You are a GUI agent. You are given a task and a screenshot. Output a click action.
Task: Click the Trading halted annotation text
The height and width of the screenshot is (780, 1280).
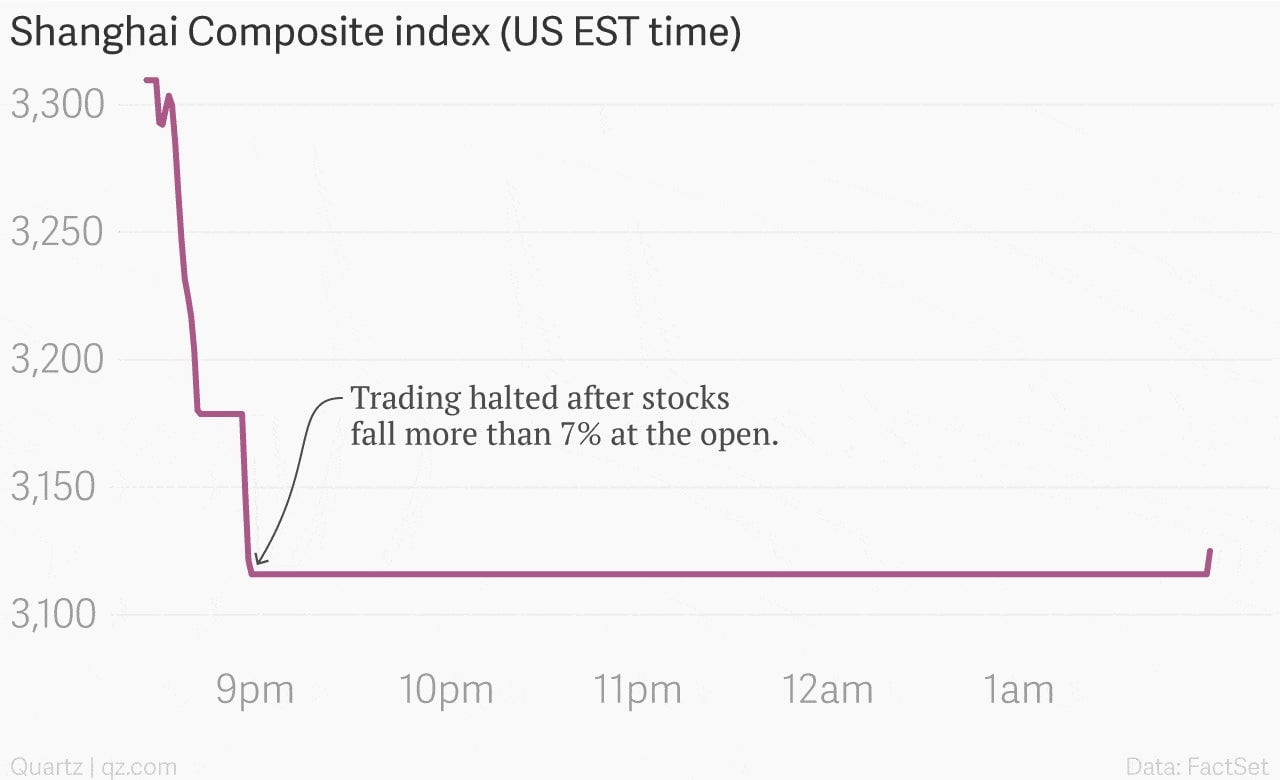pos(564,416)
